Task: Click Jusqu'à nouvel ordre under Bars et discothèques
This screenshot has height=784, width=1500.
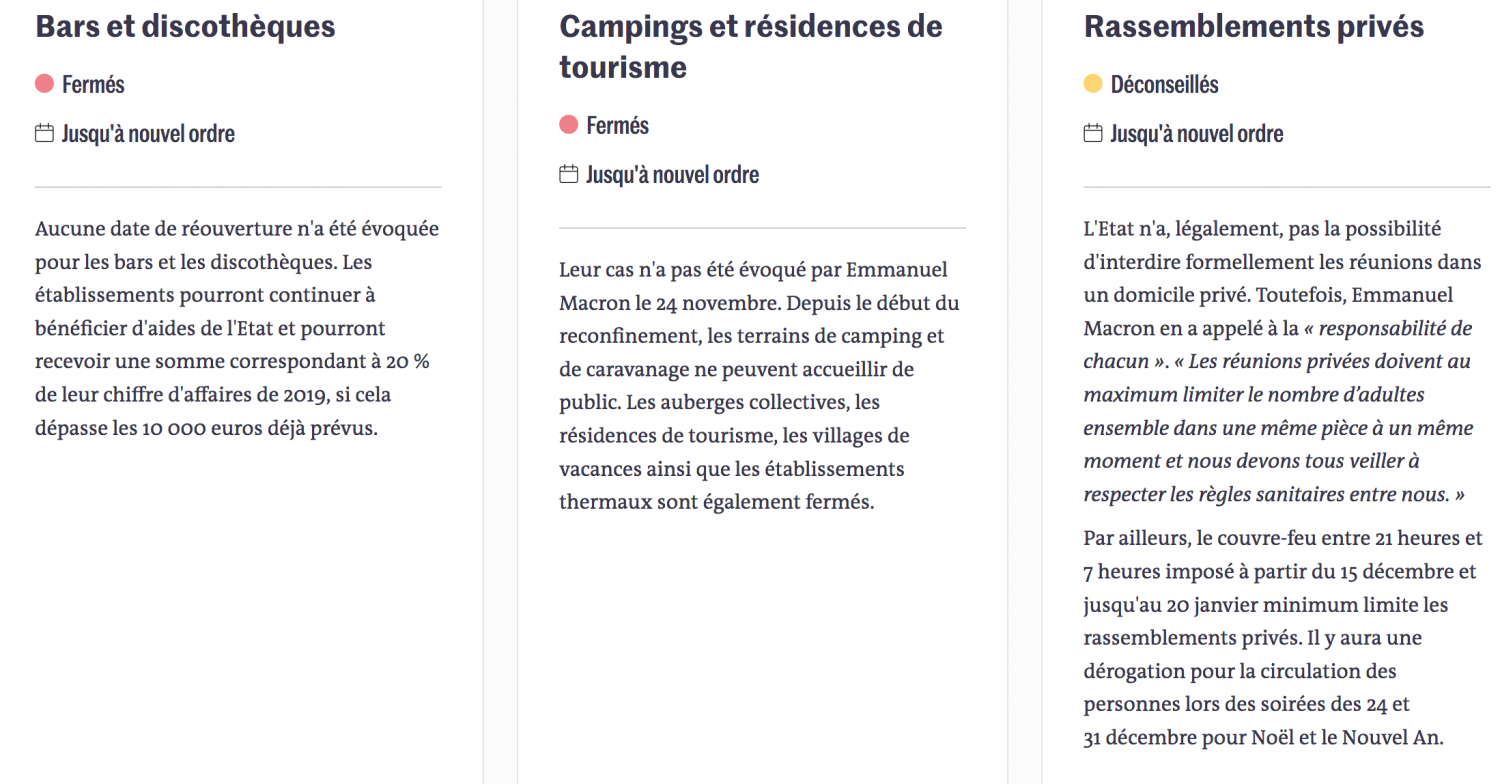Action: (x=148, y=134)
